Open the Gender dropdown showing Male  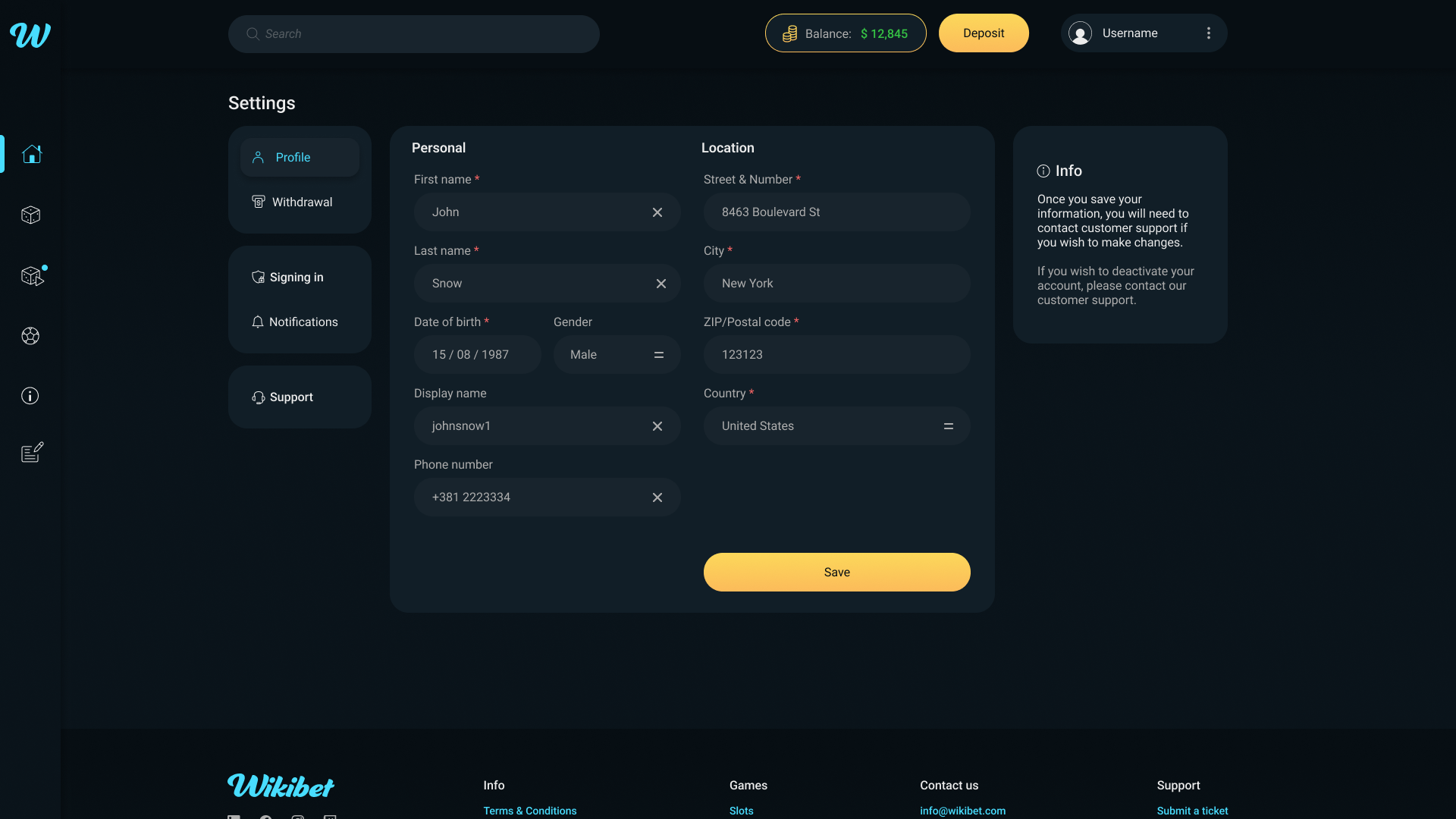pyautogui.click(x=617, y=355)
